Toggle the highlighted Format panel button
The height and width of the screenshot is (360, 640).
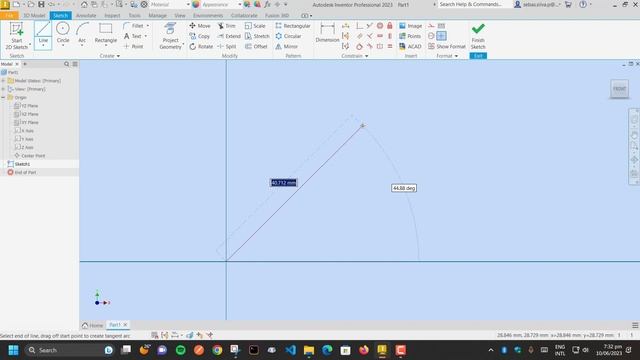click(441, 36)
